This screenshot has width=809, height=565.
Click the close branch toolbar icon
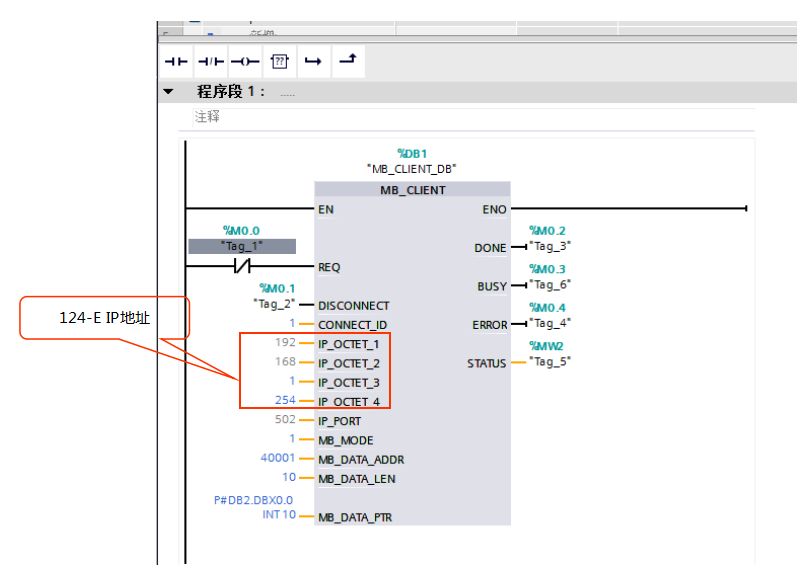click(347, 61)
